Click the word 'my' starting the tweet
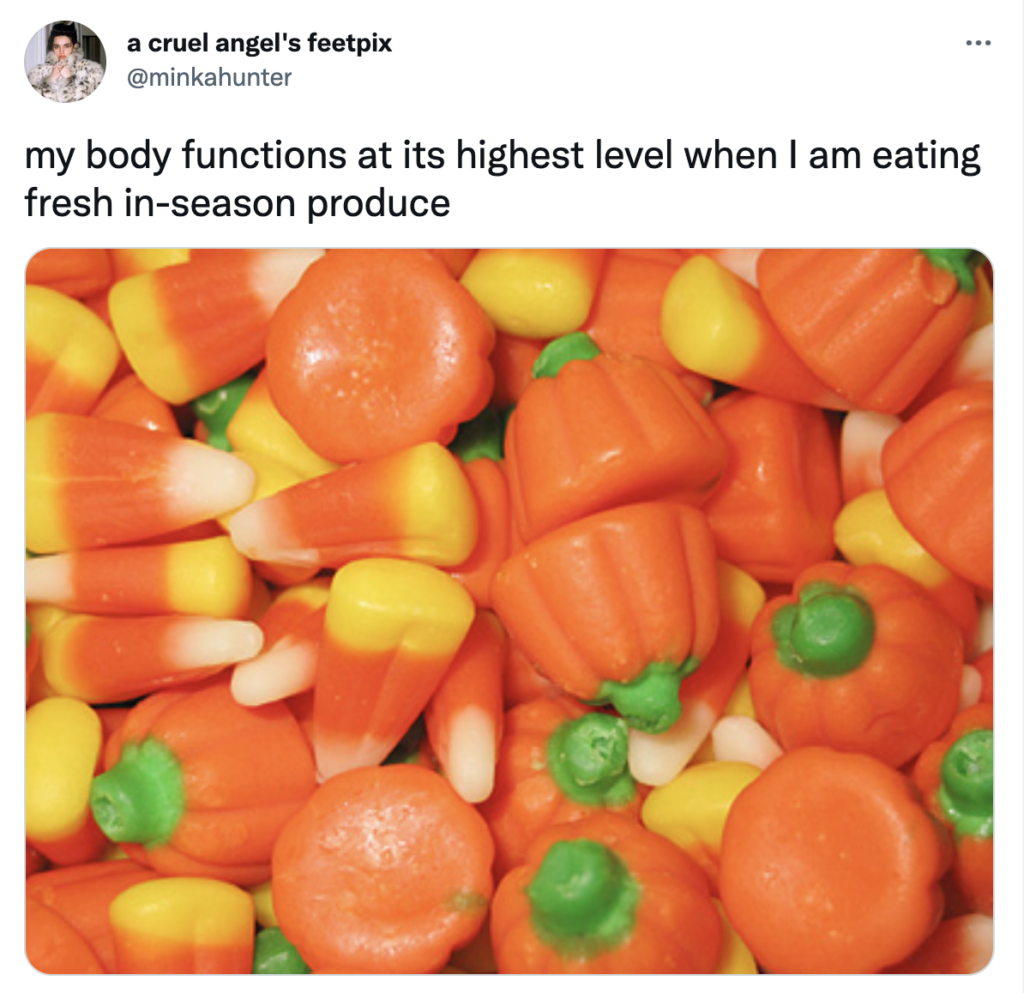 pyautogui.click(x=50, y=158)
